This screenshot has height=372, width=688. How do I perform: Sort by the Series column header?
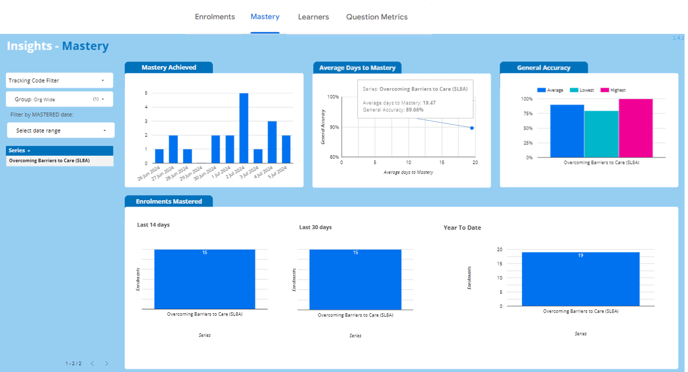59,150
